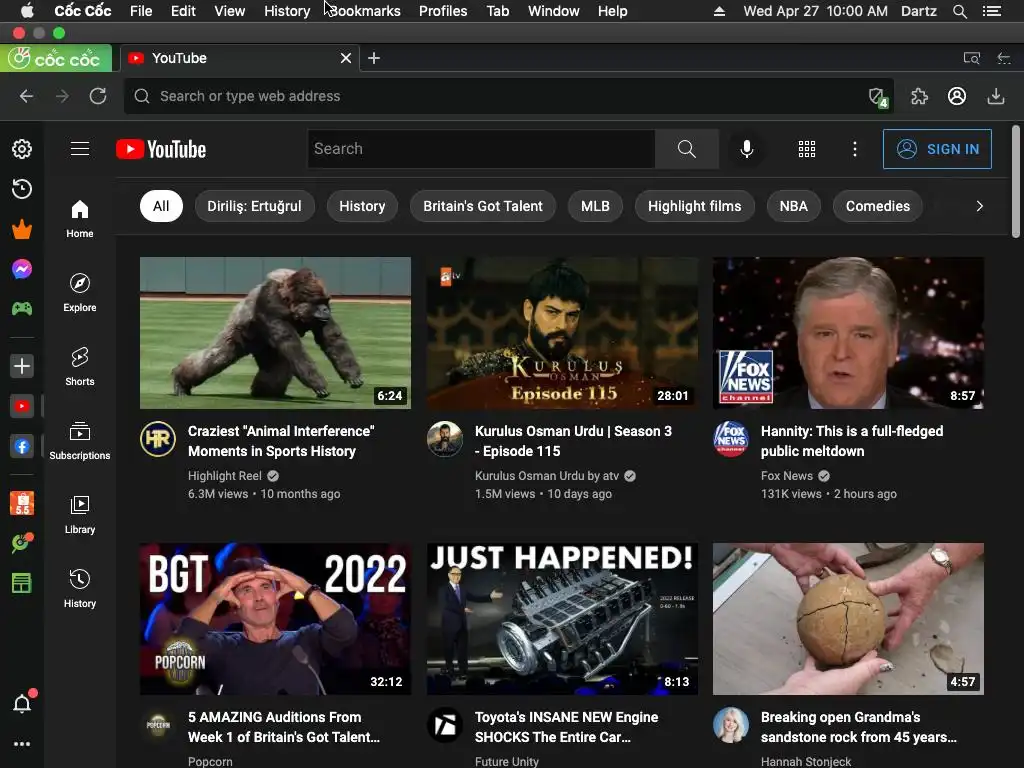
Task: Click the orange crown icon in sidebar
Action: pos(22,229)
